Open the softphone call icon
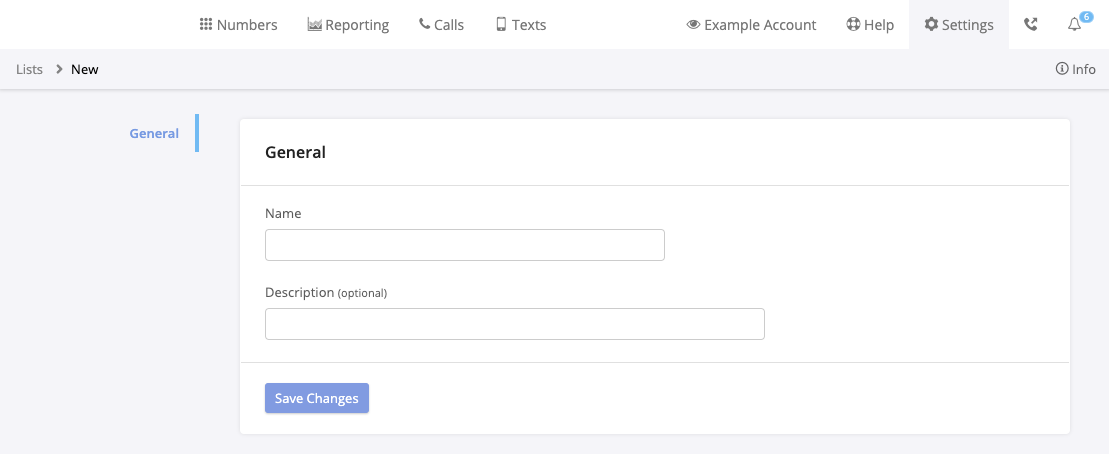 [1031, 24]
